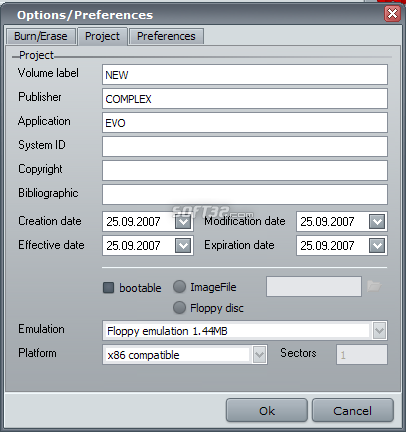Screen dimensions: 406x432
Task: Click the Publisher field containing COMPLEX
Action: coord(245,99)
